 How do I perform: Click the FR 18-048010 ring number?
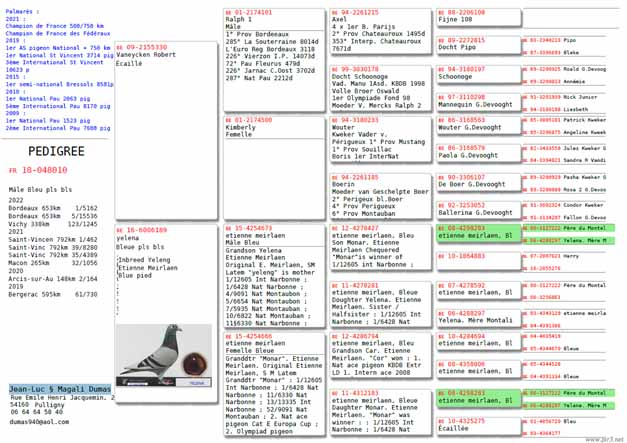point(39,171)
